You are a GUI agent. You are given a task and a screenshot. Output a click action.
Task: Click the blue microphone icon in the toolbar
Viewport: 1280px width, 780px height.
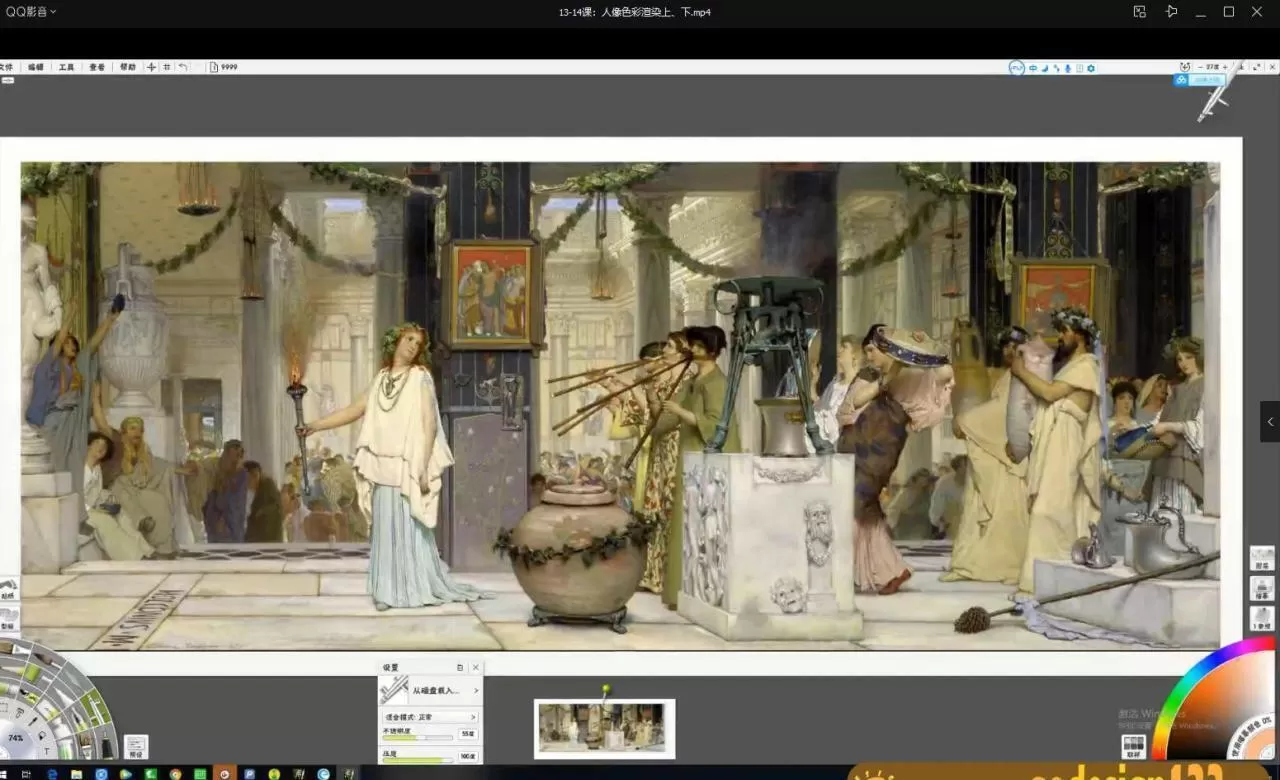click(1067, 68)
